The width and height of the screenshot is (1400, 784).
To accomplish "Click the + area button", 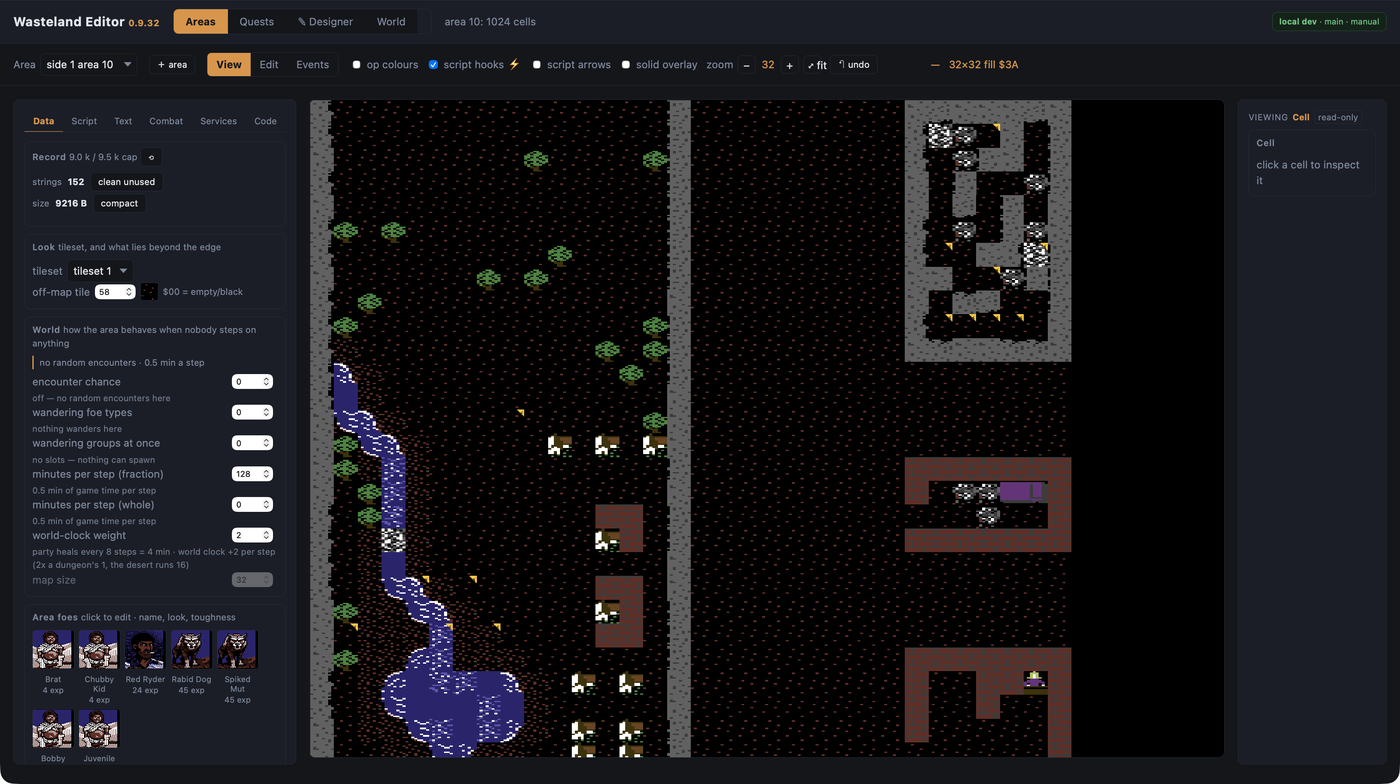I will pos(172,65).
